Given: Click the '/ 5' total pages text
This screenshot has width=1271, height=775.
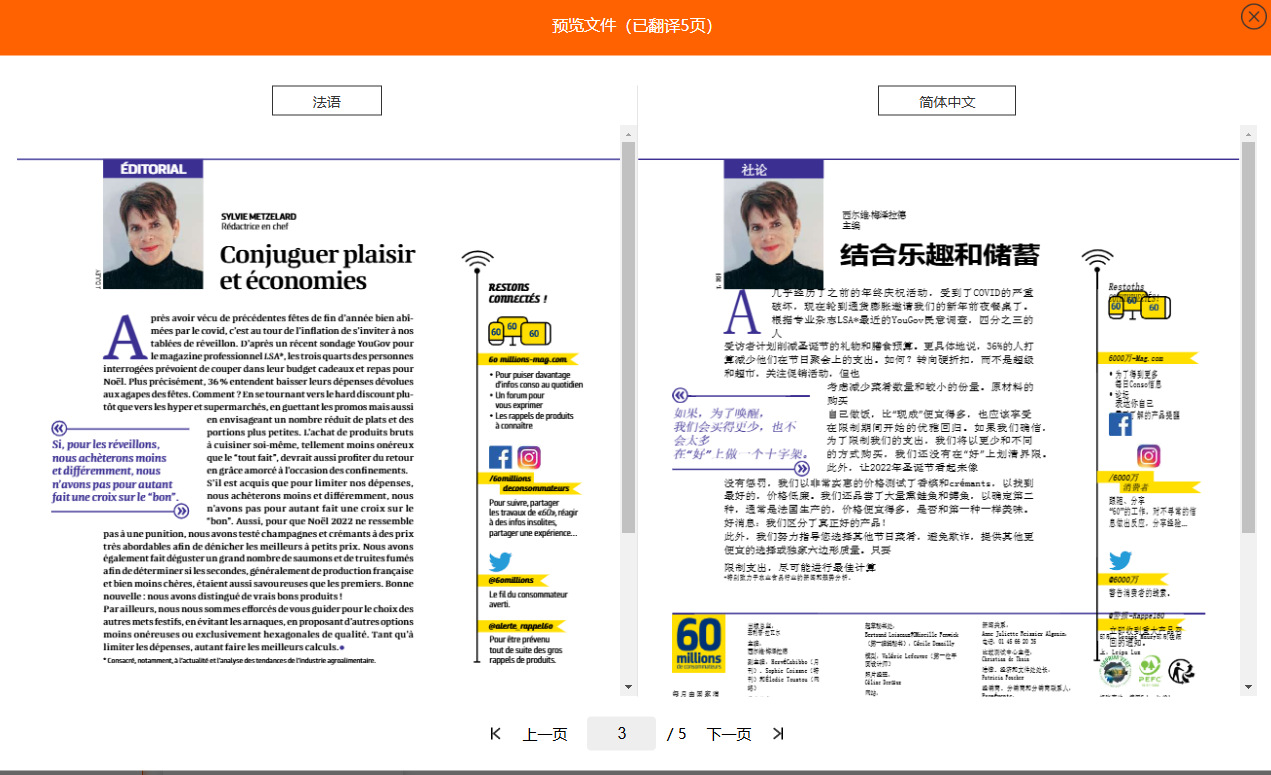Looking at the screenshot, I should 677,734.
